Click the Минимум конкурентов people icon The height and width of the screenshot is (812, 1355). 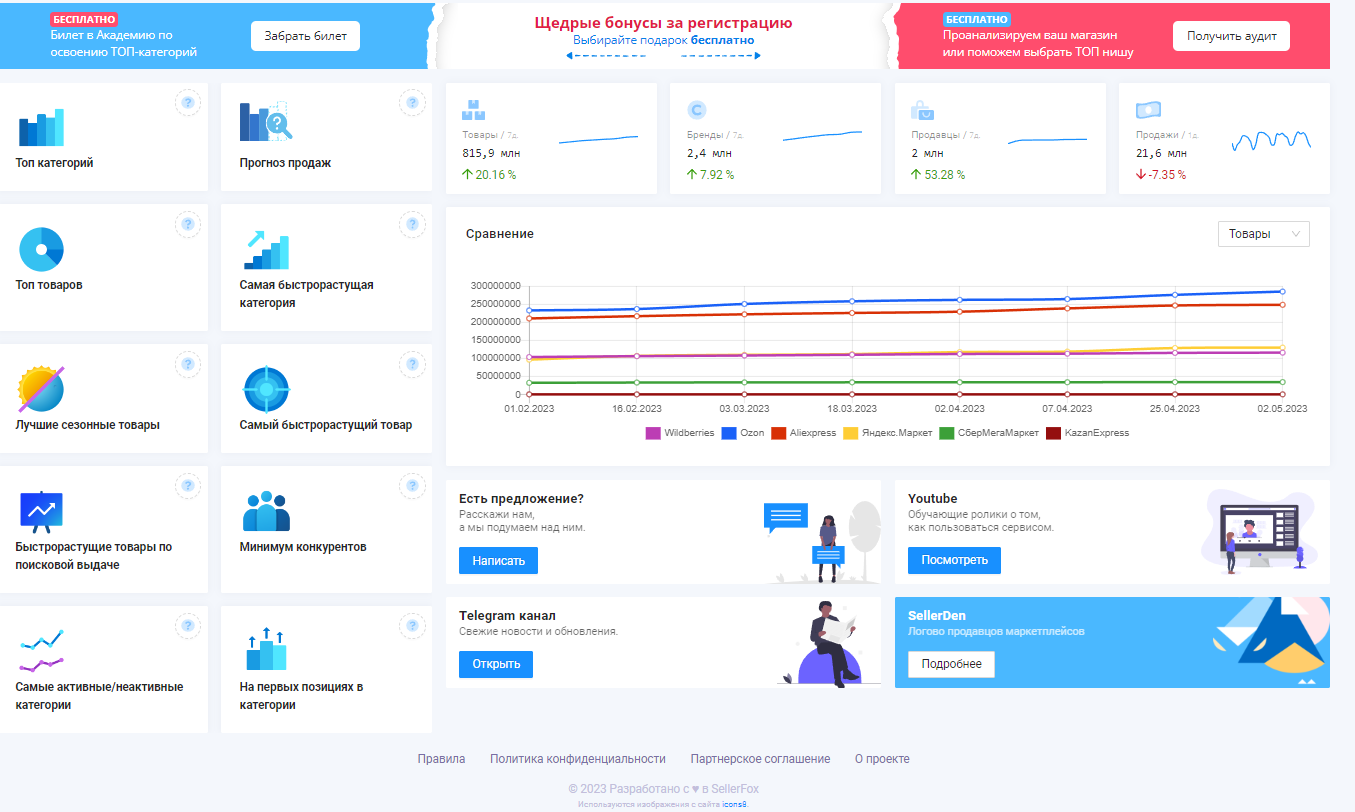(x=266, y=511)
